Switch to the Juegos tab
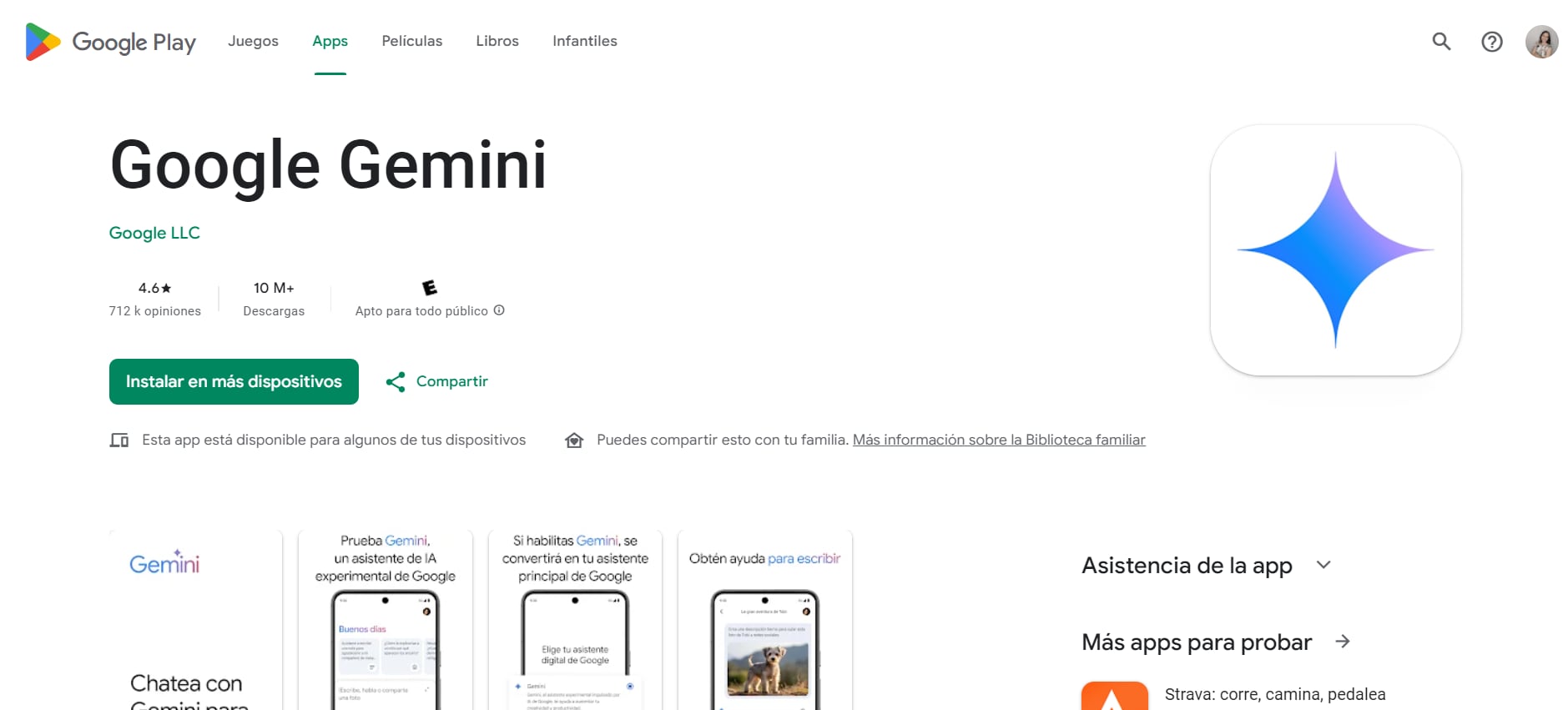The image size is (1568, 710). 253,41
